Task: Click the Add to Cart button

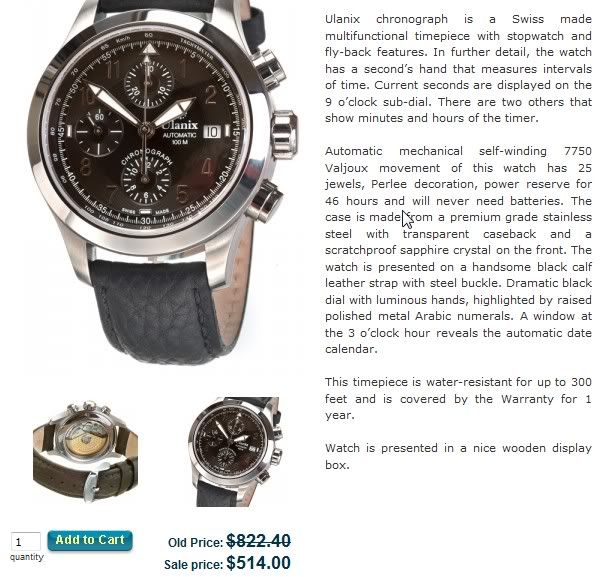Action: click(x=90, y=540)
